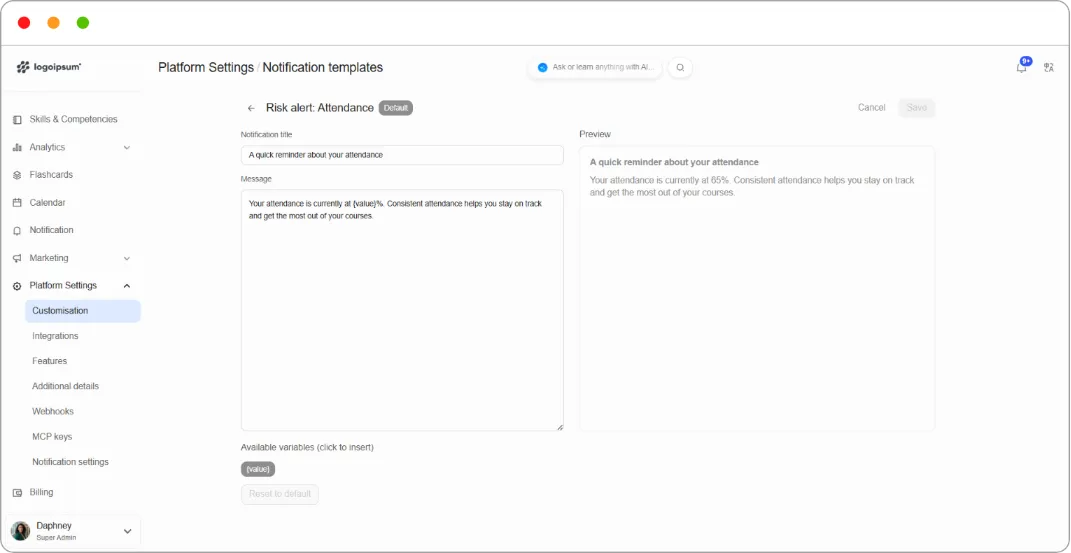Click the Notification title input field
This screenshot has height=553, width=1071.
tap(402, 155)
